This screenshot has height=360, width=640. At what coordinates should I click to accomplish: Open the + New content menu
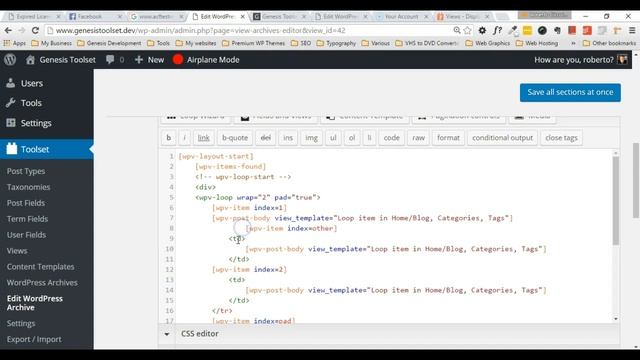[149, 60]
